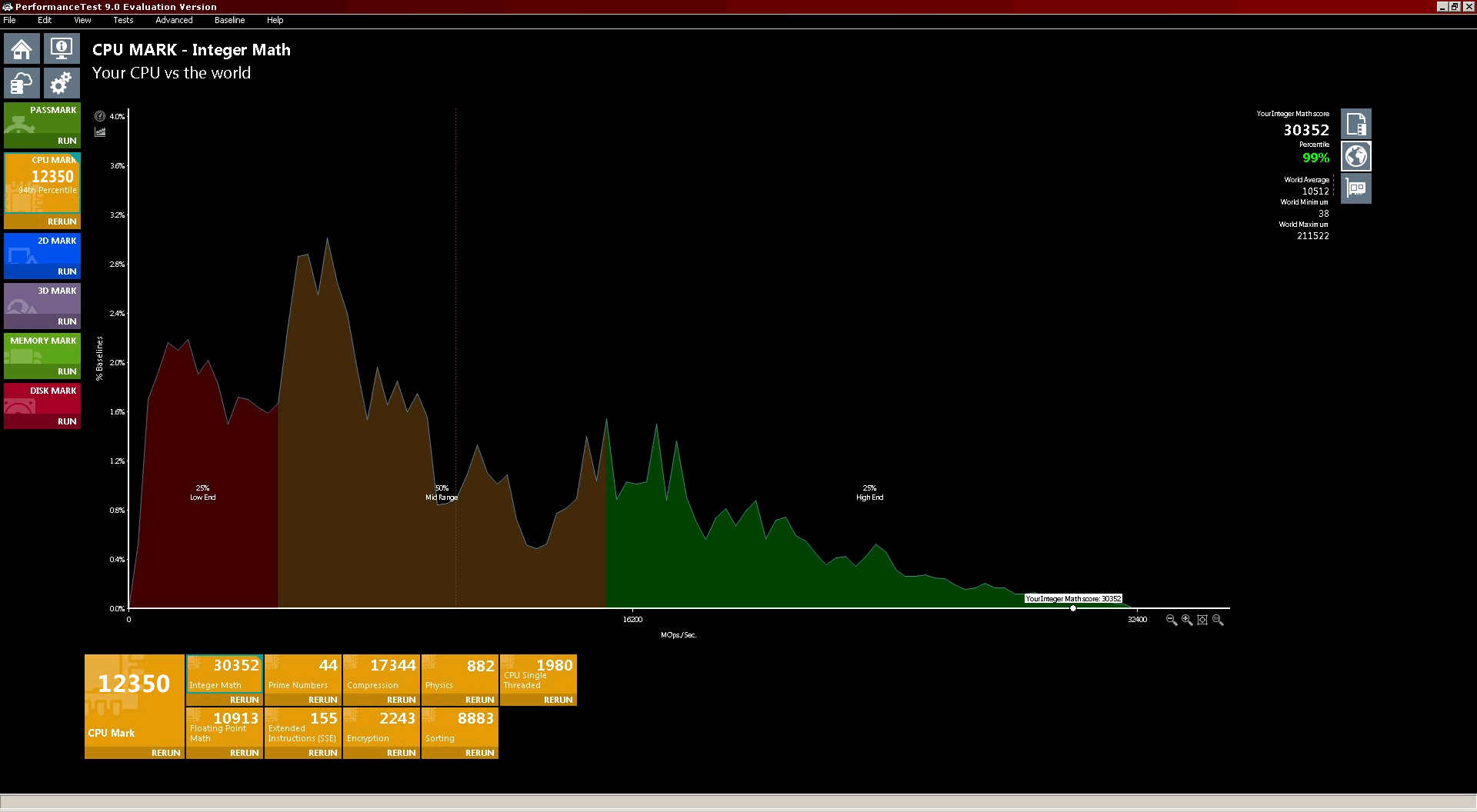Select the globe world comparison icon
This screenshot has height=812, width=1477.
(x=1356, y=156)
